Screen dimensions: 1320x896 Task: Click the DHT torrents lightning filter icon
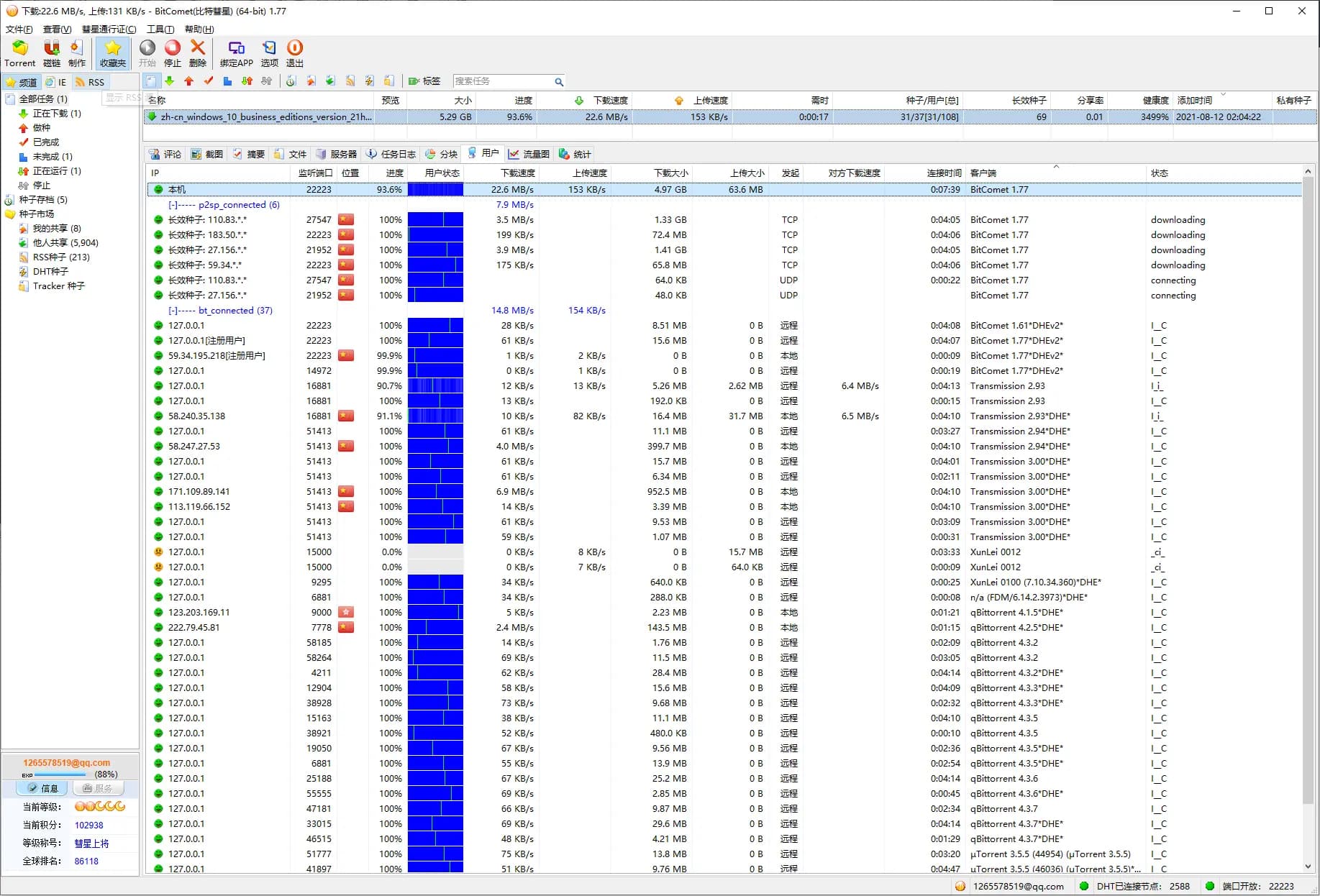pyautogui.click(x=370, y=81)
